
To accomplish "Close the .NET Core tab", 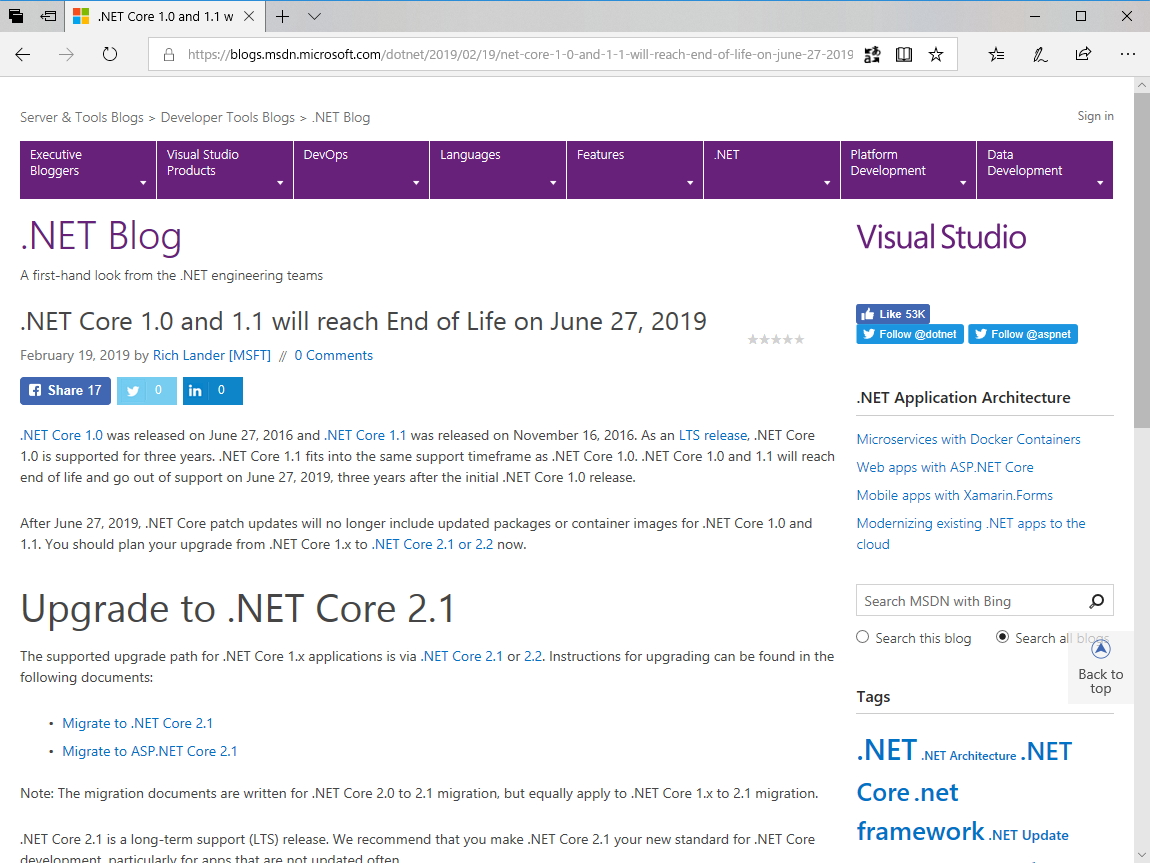I will tap(249, 16).
